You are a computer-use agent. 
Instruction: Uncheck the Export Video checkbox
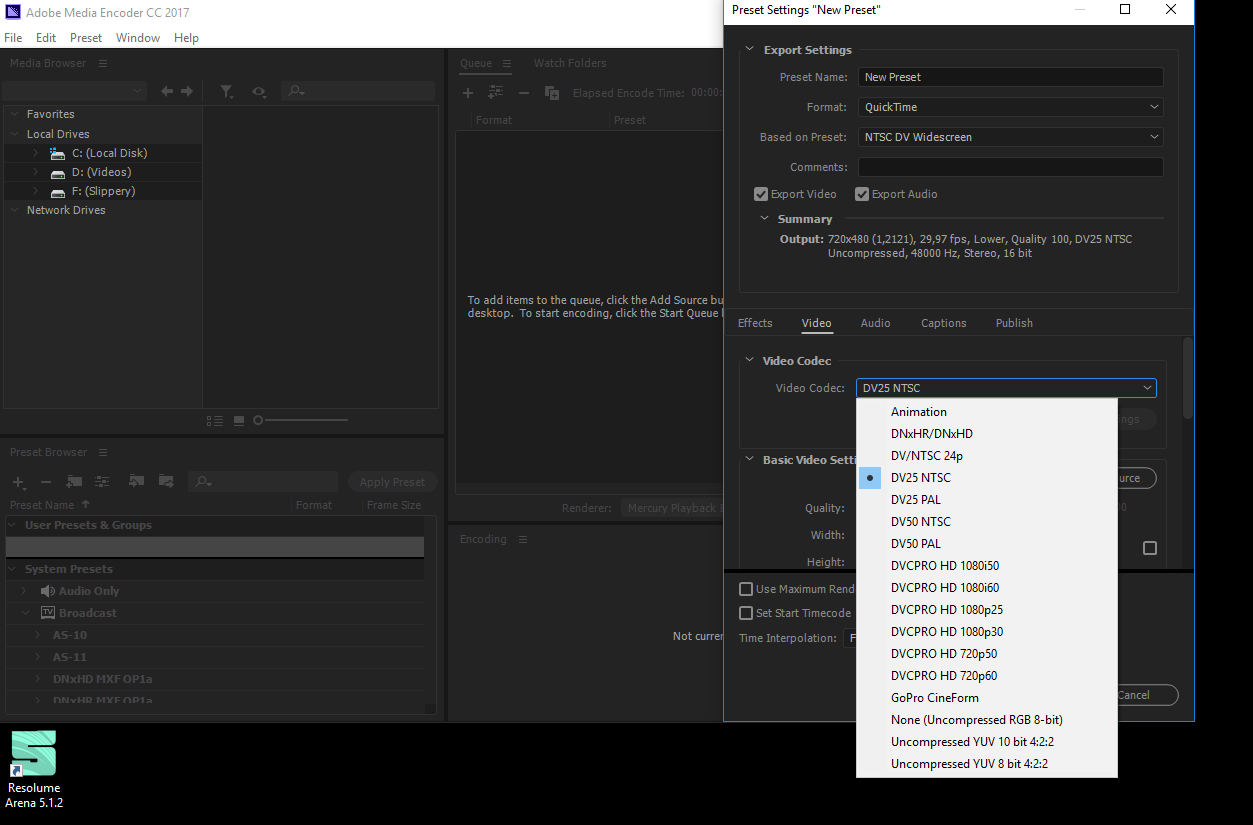[x=761, y=194]
